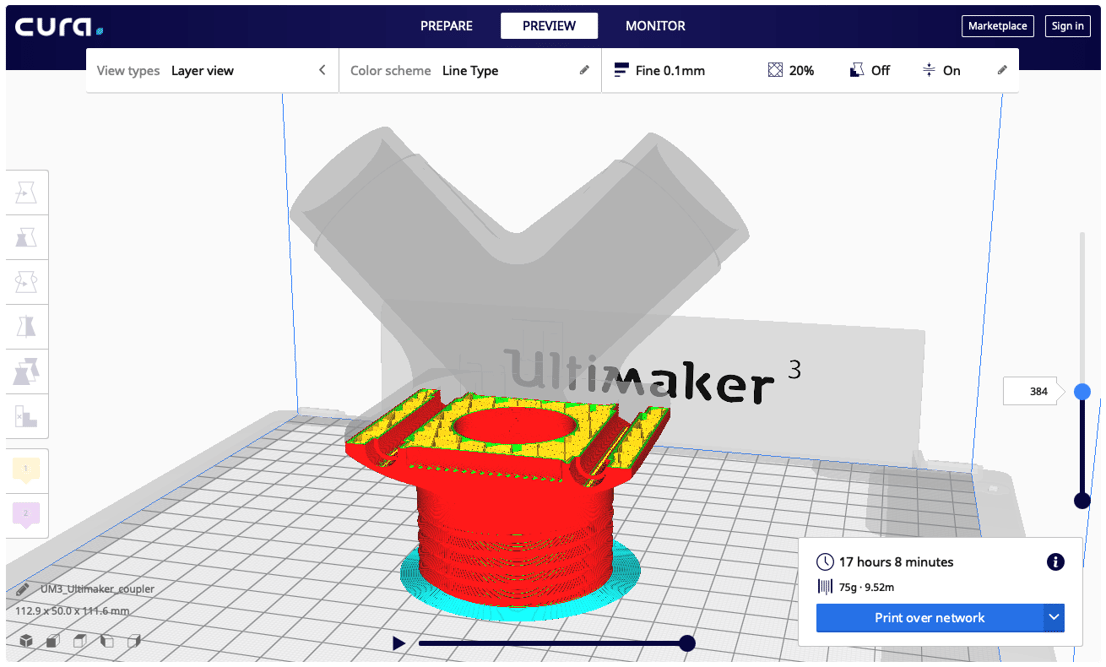The height and width of the screenshot is (667, 1106).
Task: Open the Support Blocker tool
Action: [x=26, y=416]
